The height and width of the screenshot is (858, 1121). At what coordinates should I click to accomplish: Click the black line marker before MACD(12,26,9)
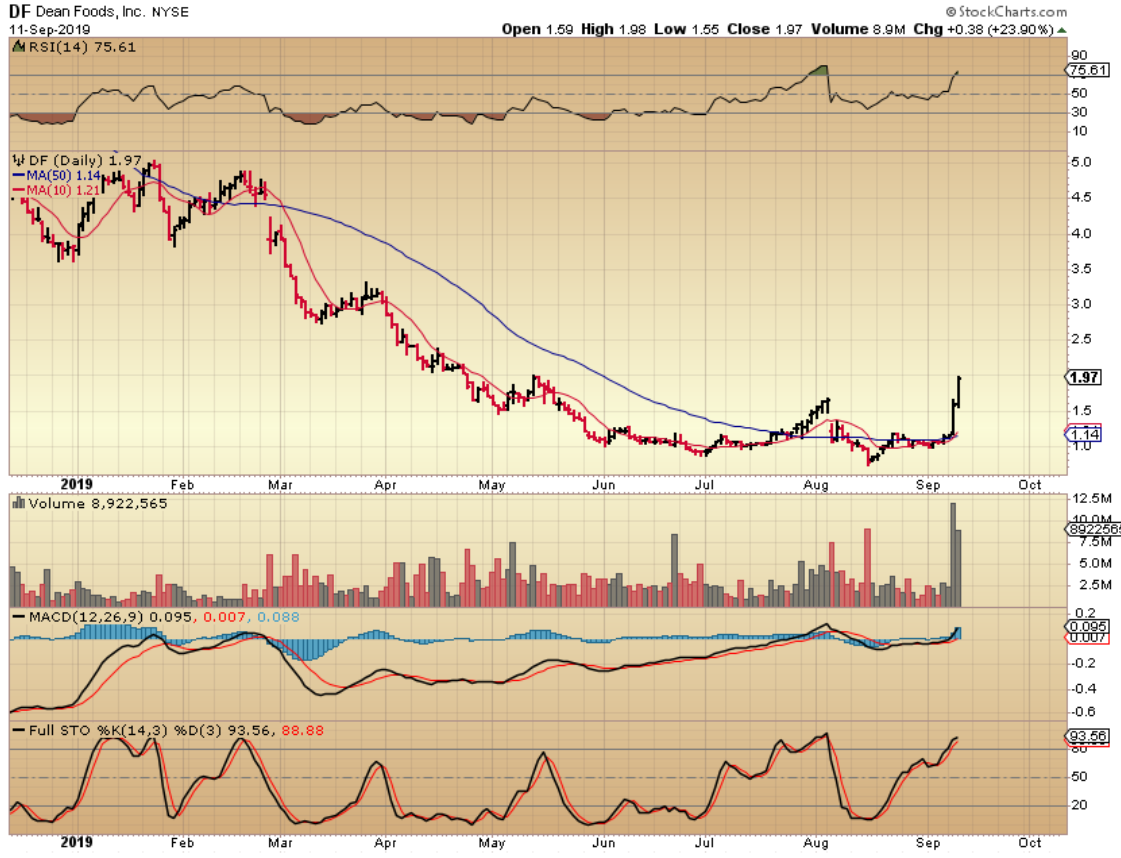click(19, 617)
